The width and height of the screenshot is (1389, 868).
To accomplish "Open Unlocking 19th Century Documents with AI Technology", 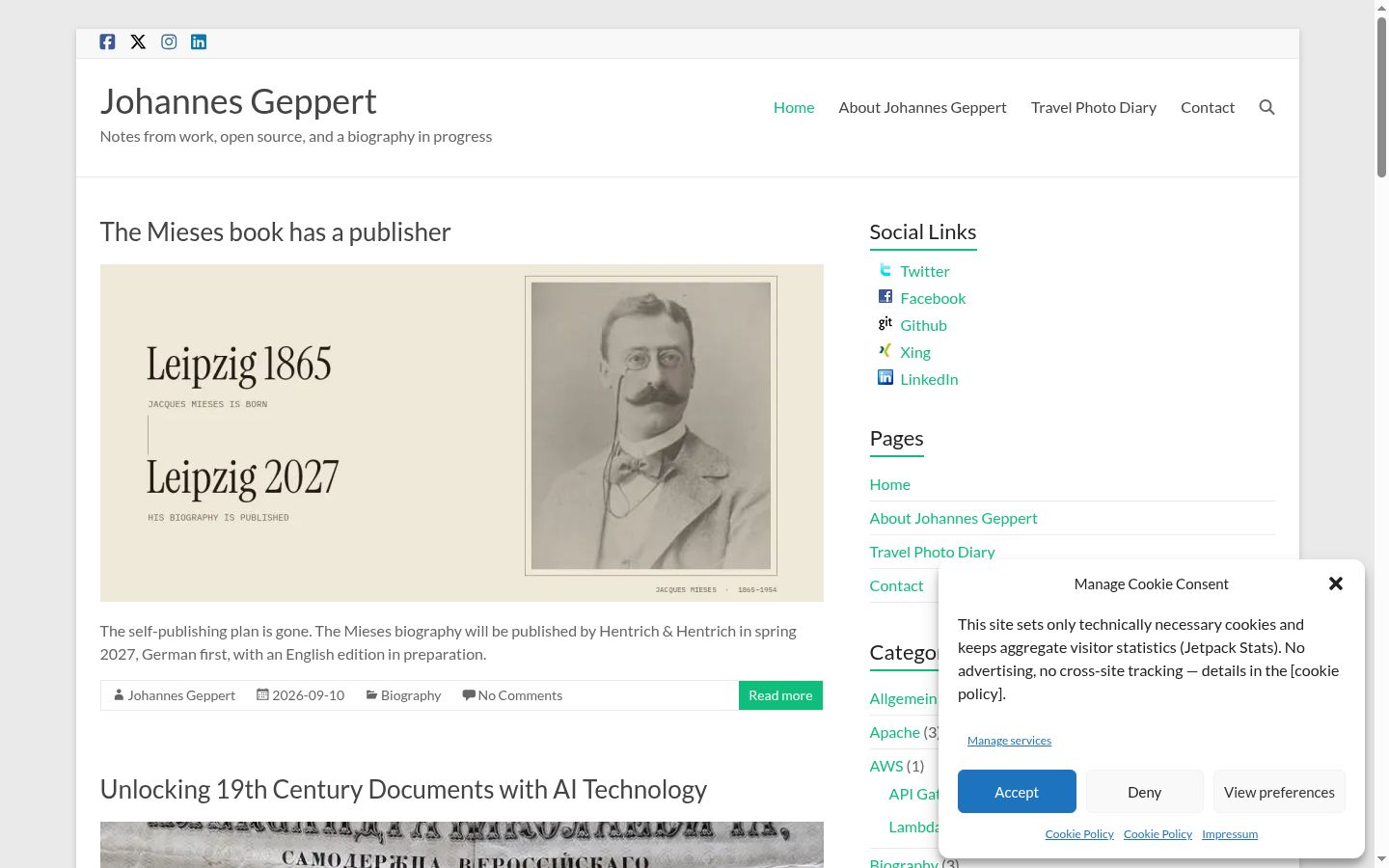I will tap(403, 790).
